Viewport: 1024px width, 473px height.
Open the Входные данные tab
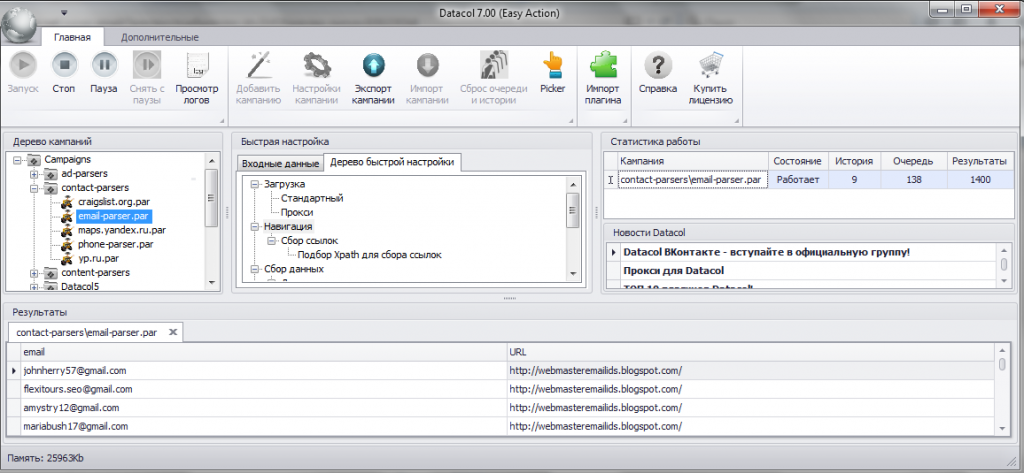[x=280, y=163]
